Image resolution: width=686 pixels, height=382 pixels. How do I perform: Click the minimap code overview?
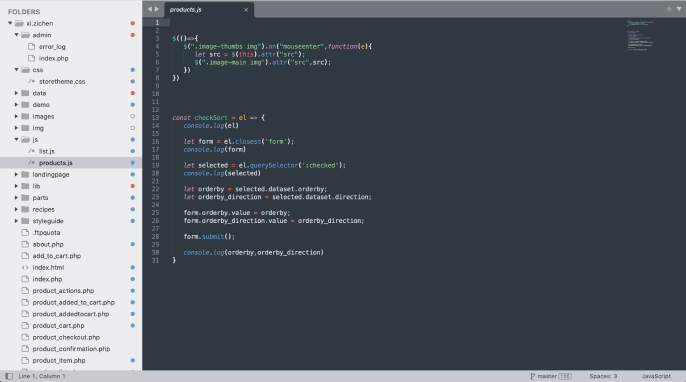(640, 35)
